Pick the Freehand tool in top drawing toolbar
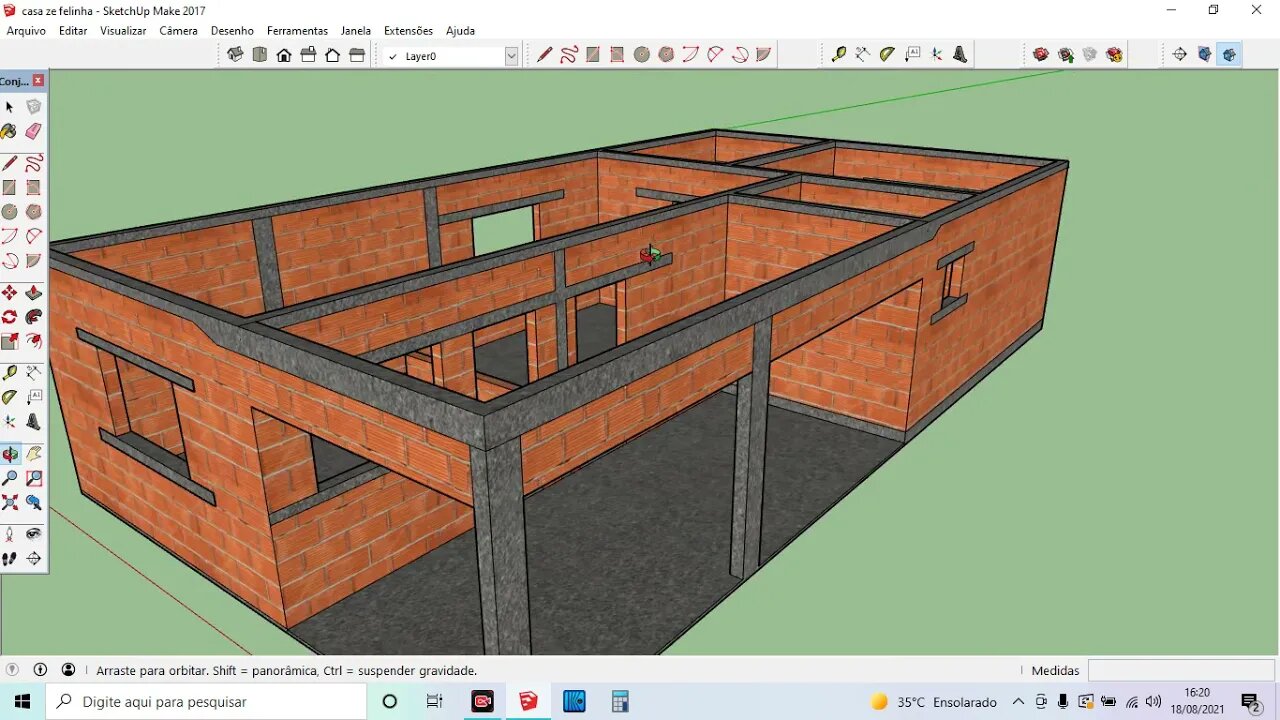The width and height of the screenshot is (1280, 720). tap(569, 55)
